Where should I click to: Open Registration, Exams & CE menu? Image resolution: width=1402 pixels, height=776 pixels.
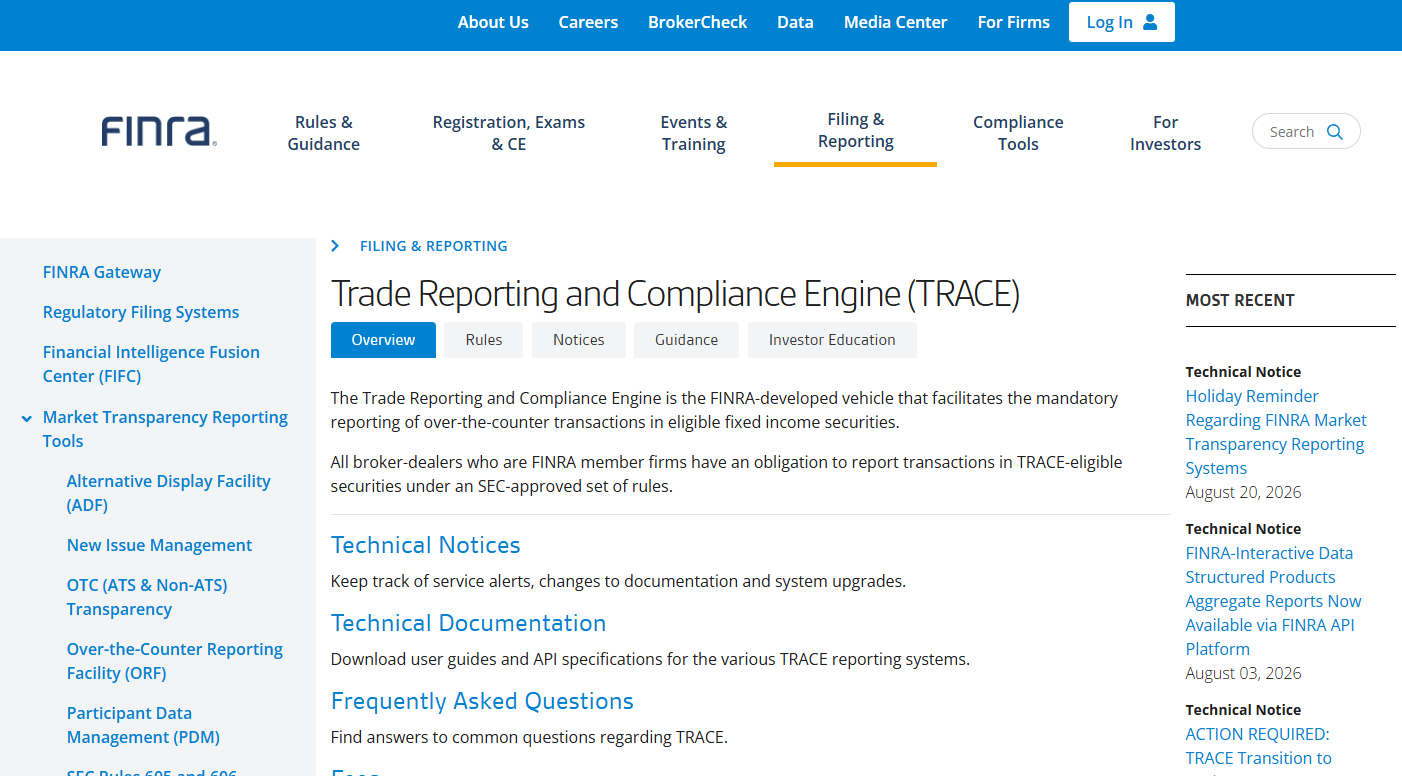[509, 133]
